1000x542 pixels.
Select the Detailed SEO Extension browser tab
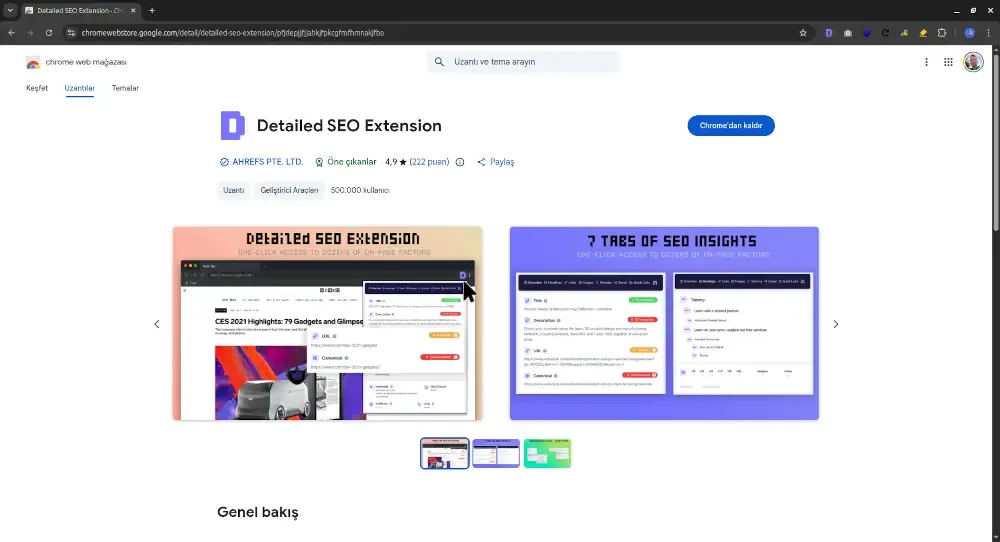80,11
